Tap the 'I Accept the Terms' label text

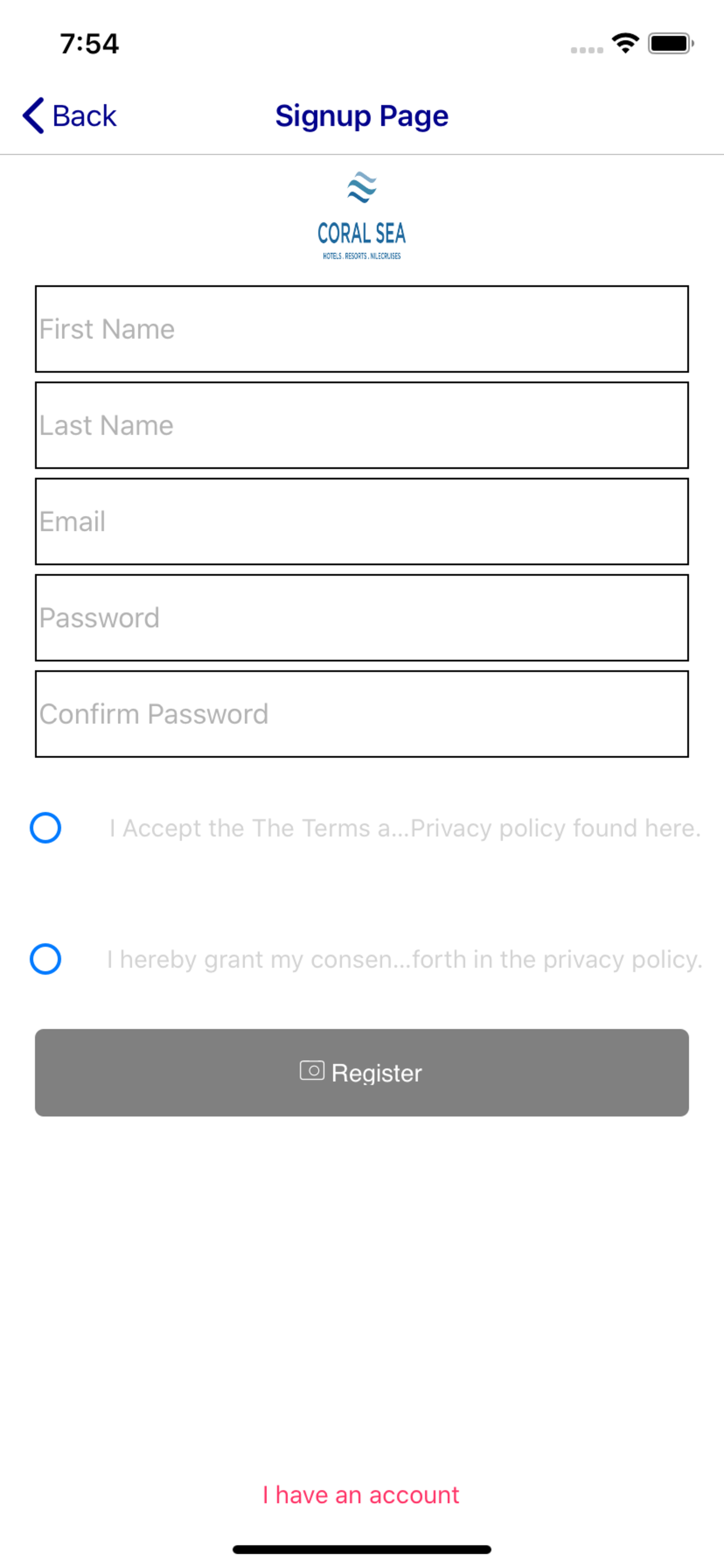[405, 828]
